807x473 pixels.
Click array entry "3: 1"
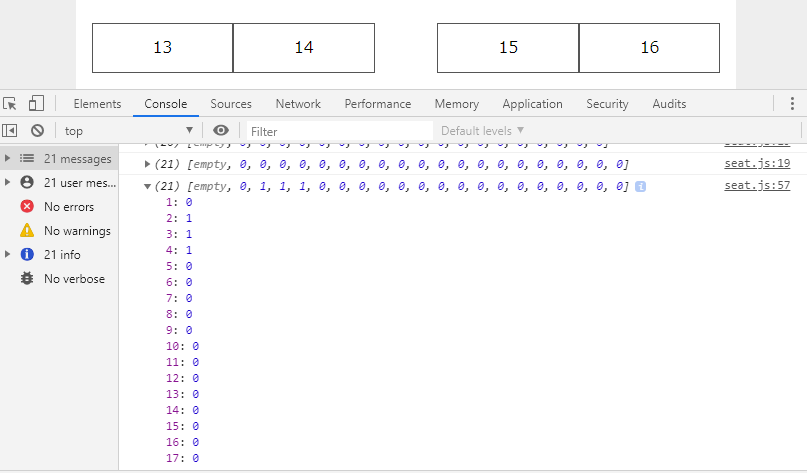pos(179,234)
